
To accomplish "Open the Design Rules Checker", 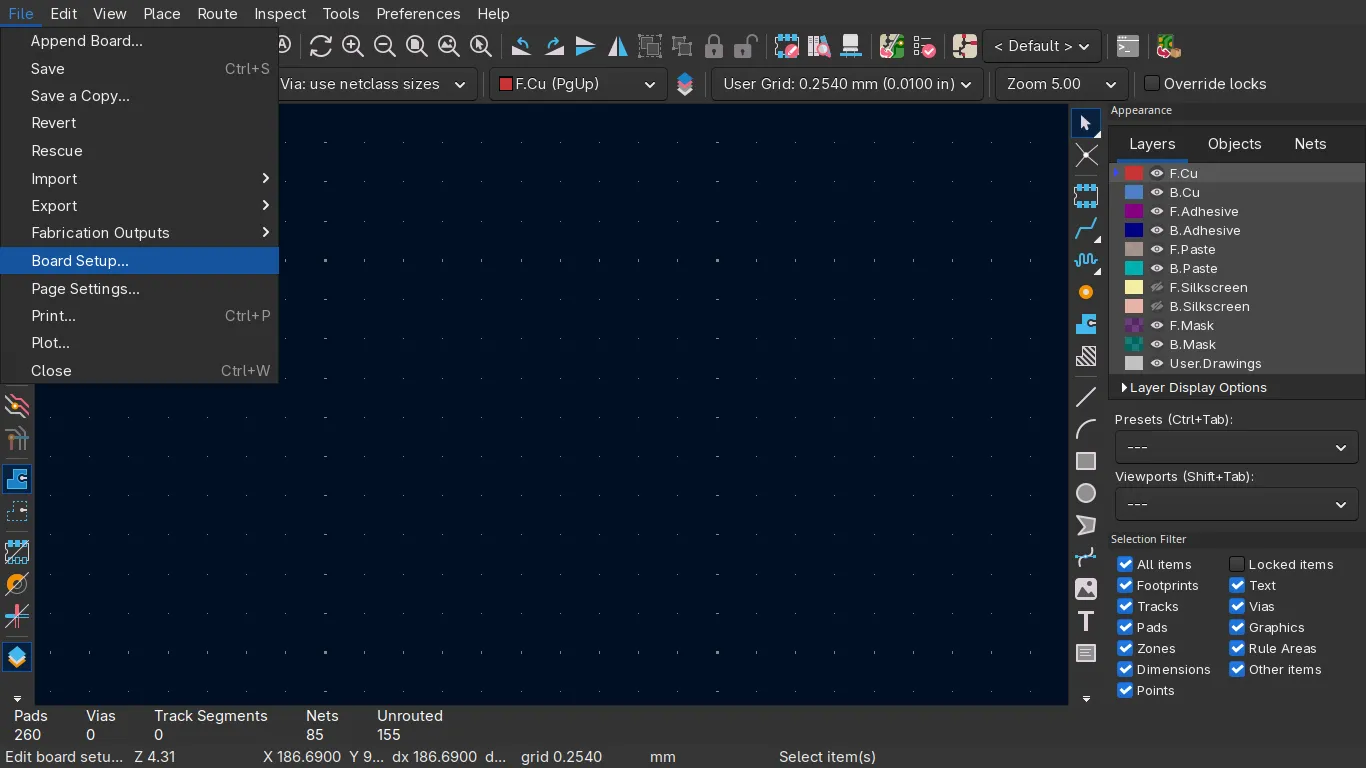I will pos(924,46).
